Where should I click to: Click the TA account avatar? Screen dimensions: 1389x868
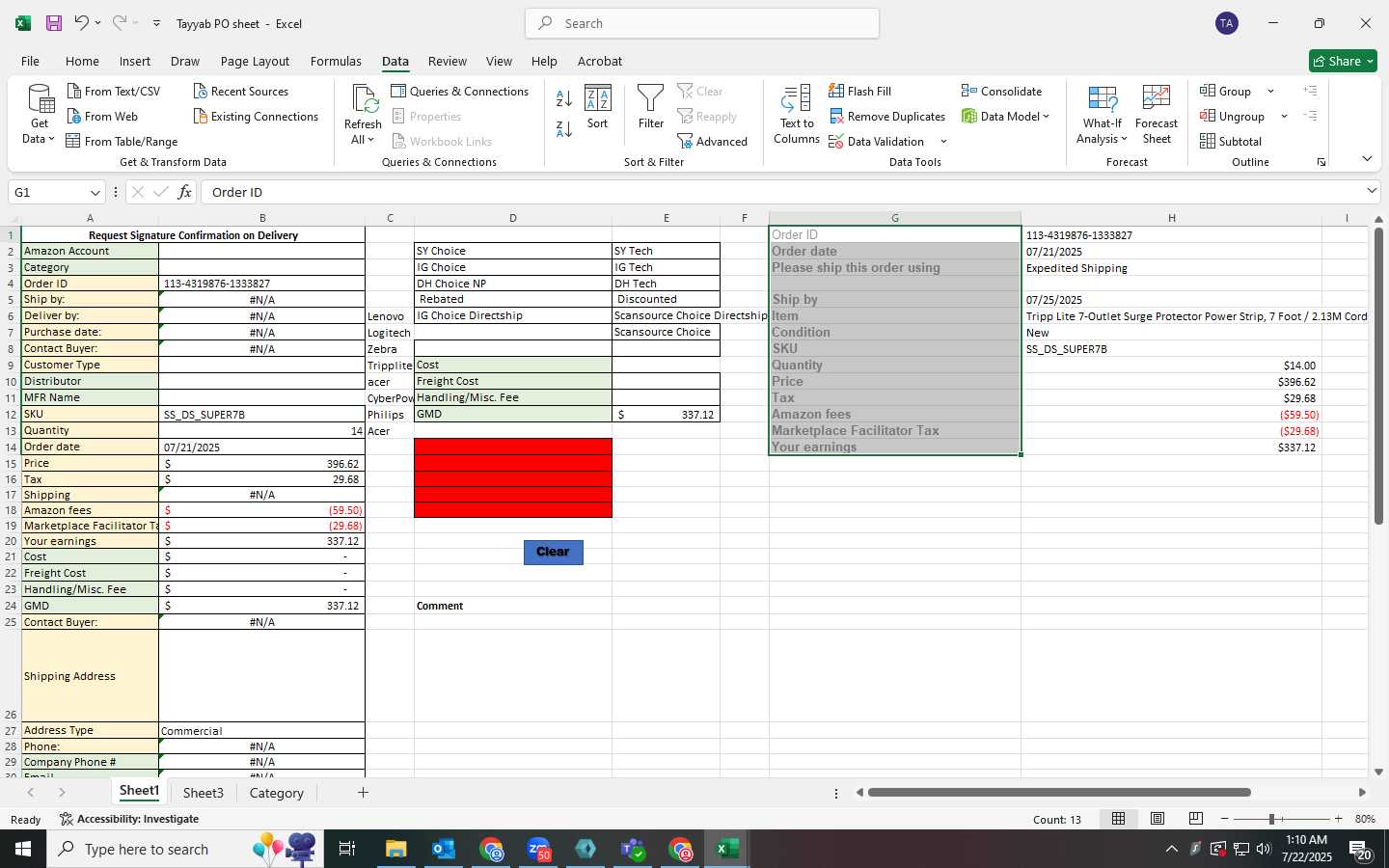click(1227, 23)
